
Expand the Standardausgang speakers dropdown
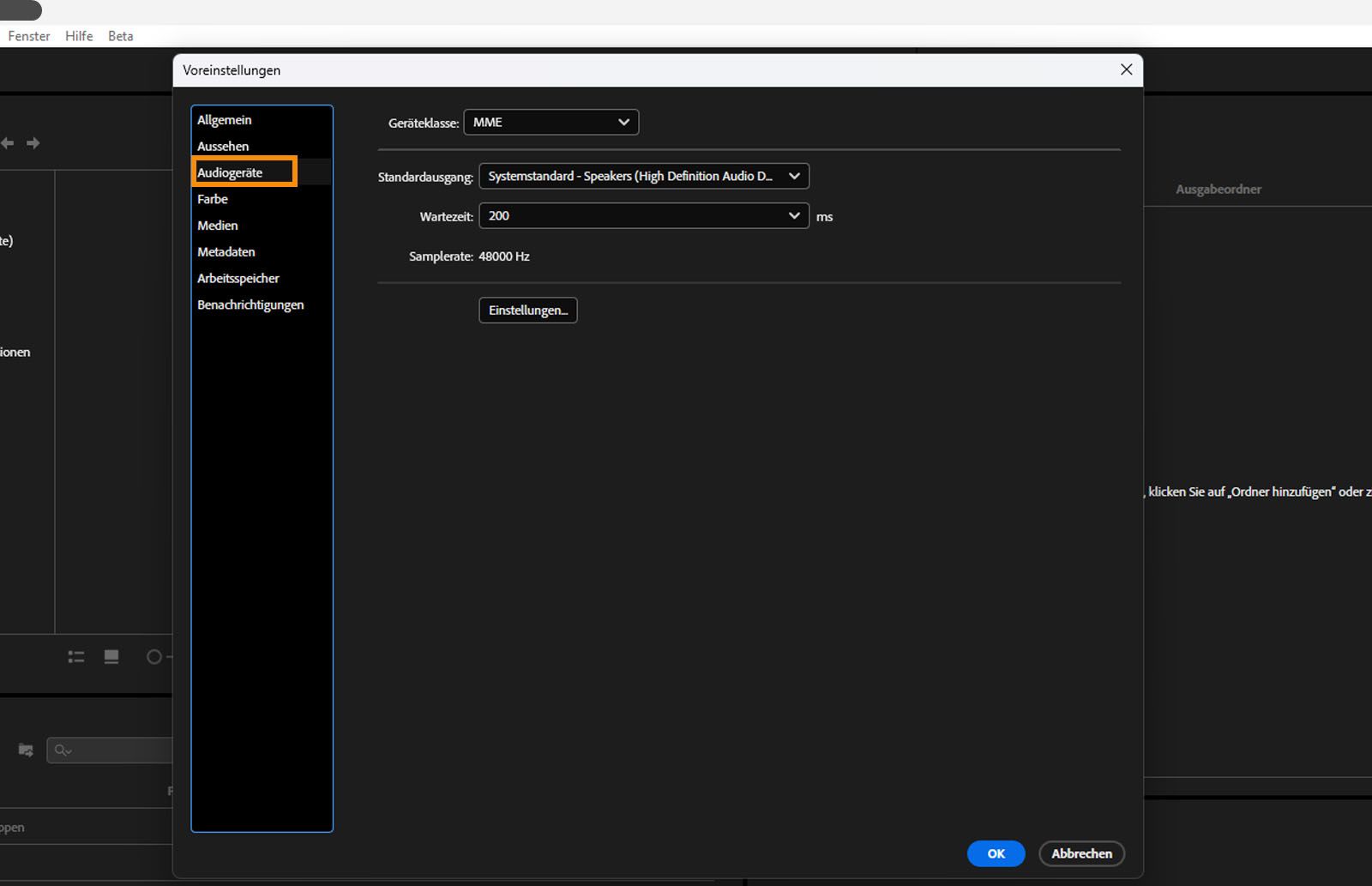[644, 177]
